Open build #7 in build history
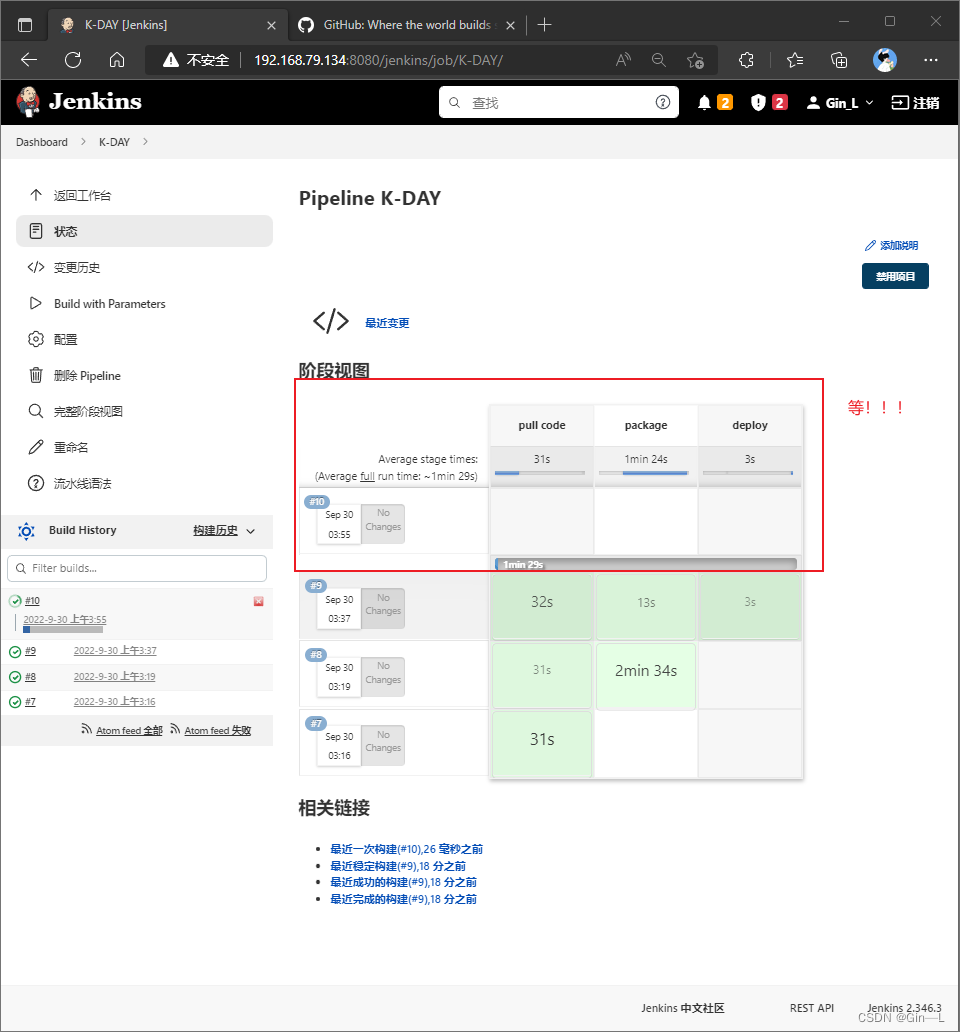960x1032 pixels. click(x=30, y=702)
